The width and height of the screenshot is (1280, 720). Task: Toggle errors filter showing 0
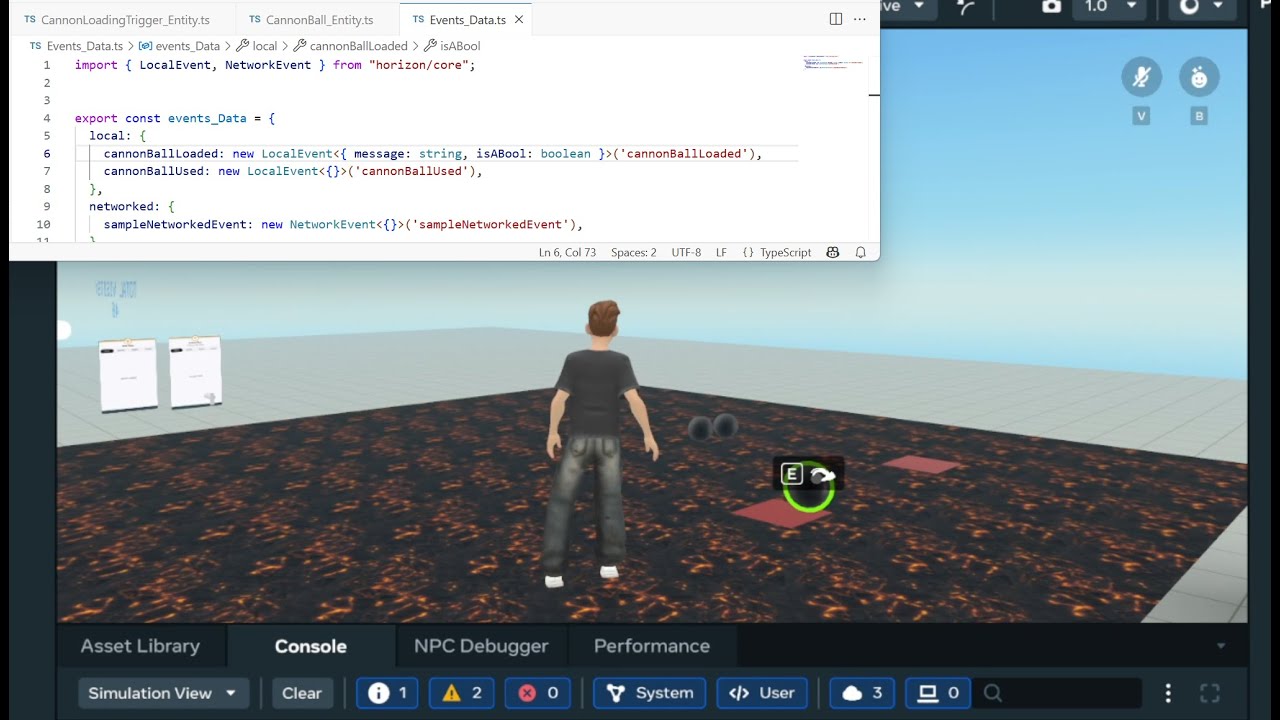click(538, 693)
